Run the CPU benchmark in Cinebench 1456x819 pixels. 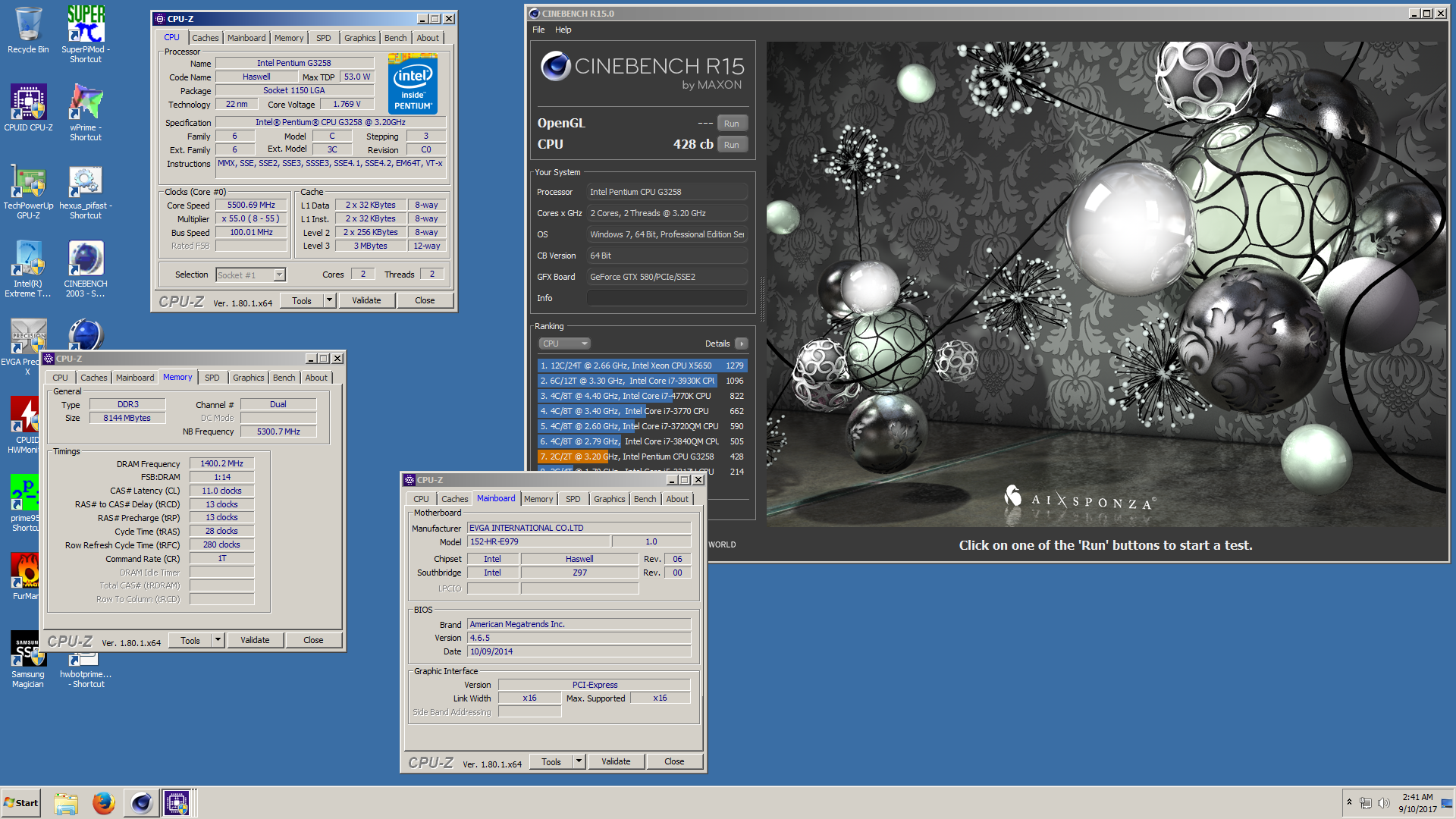732,145
